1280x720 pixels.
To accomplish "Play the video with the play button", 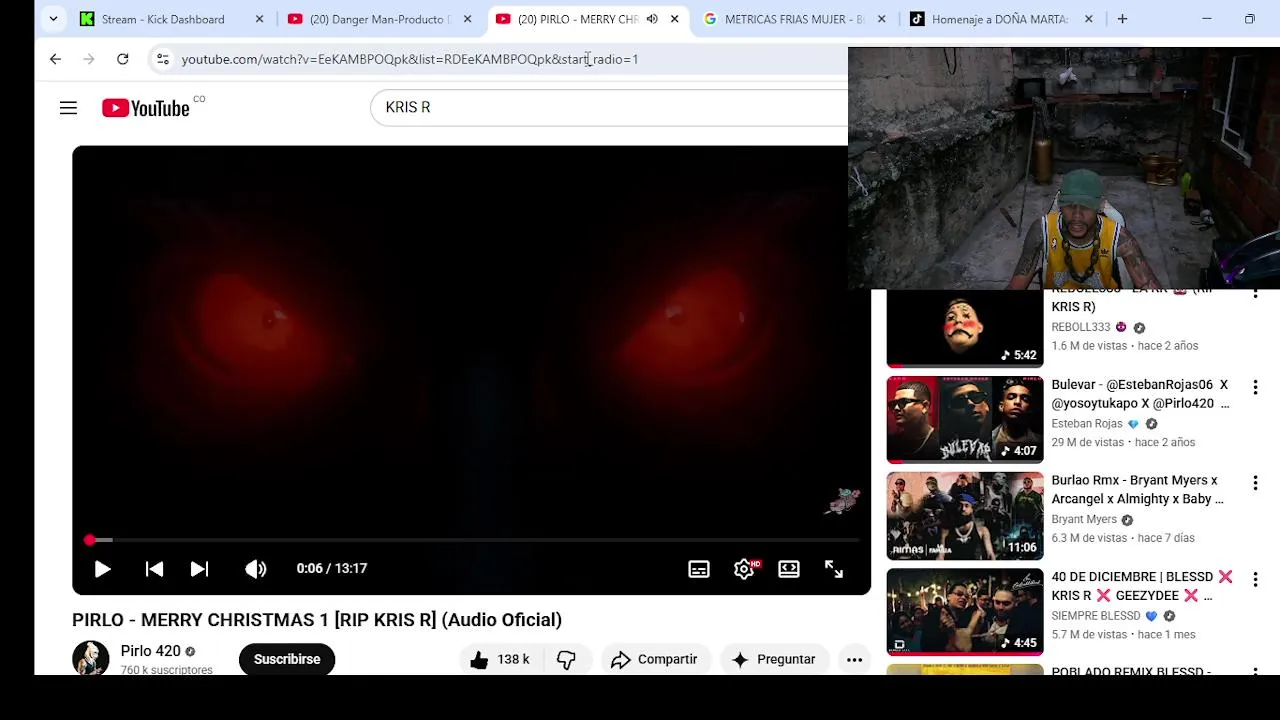I will 102,568.
